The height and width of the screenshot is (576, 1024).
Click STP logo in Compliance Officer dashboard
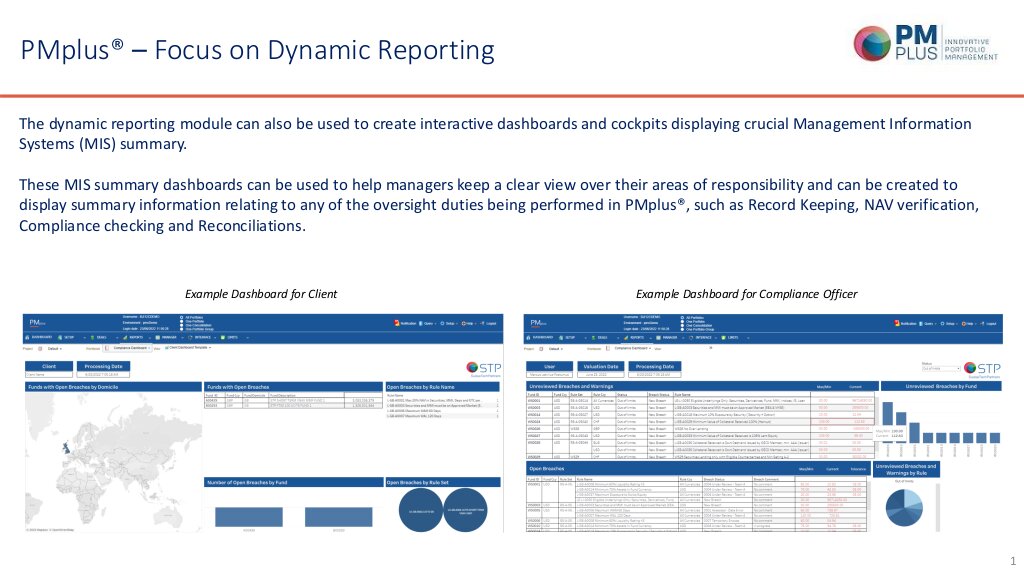[982, 369]
